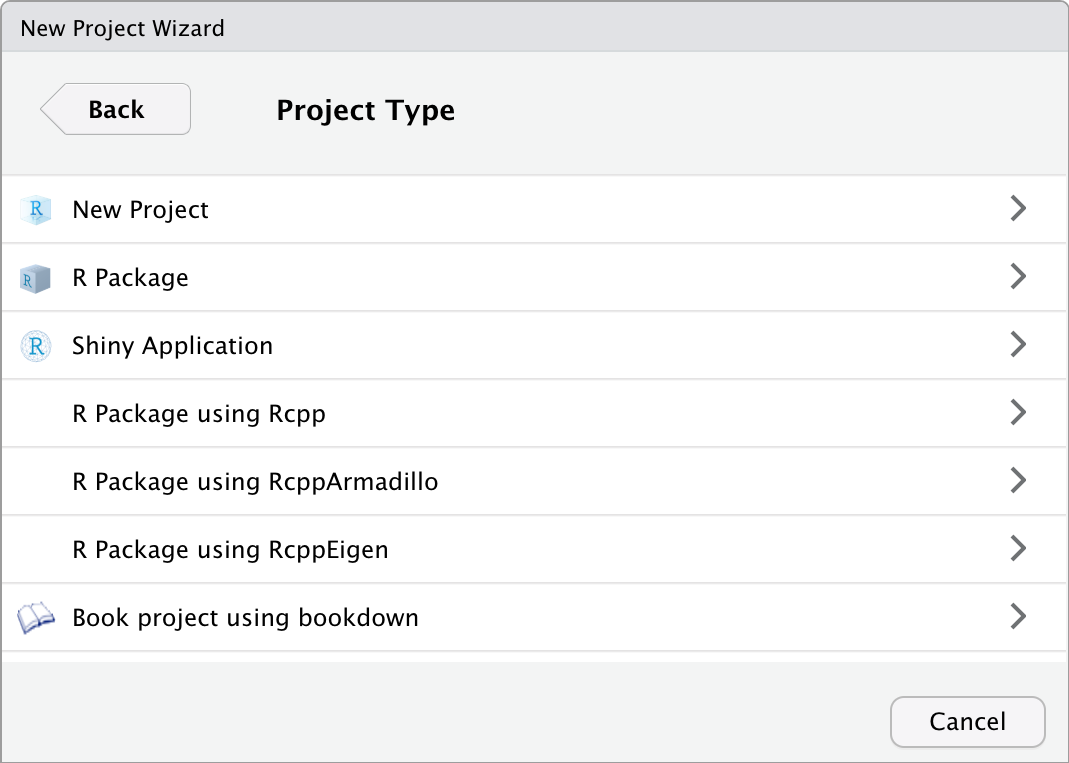1069x763 pixels.
Task: Go back with the Back button
Action: (x=116, y=109)
